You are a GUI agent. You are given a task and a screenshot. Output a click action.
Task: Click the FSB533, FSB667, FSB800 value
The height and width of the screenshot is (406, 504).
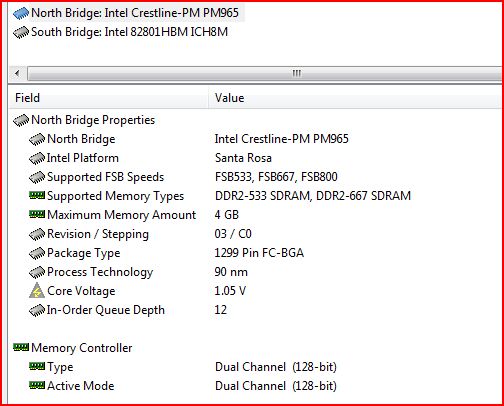tap(276, 177)
